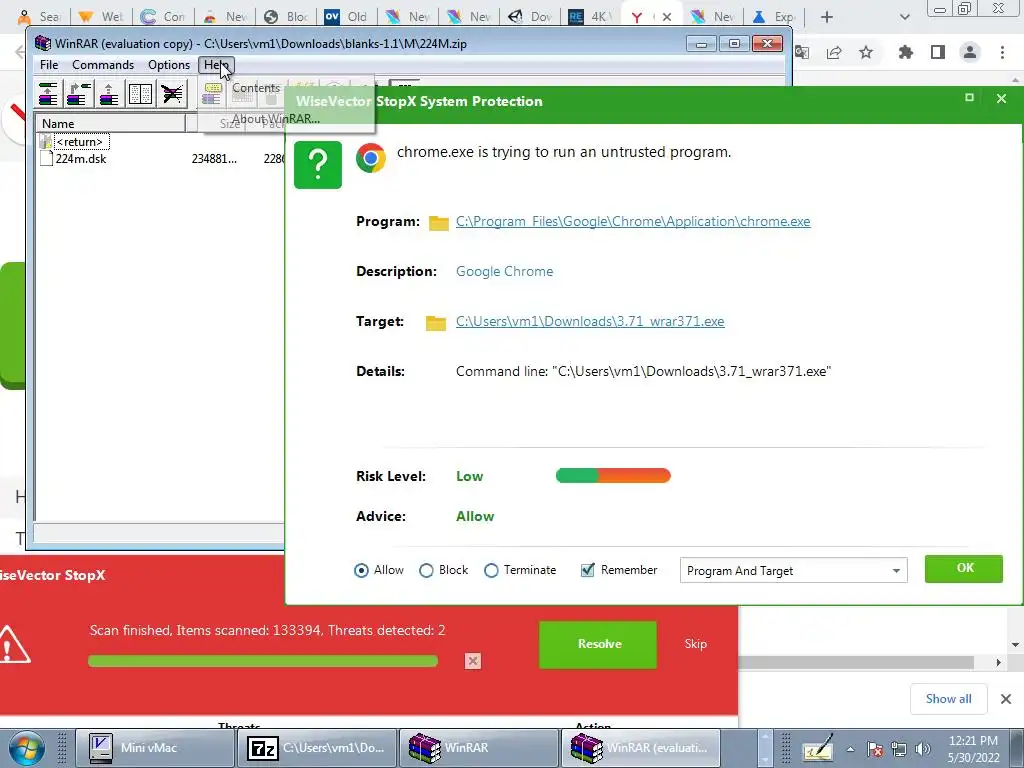This screenshot has width=1024, height=768.
Task: Open the 3.71_wrar371.exe target link
Action: (x=590, y=321)
